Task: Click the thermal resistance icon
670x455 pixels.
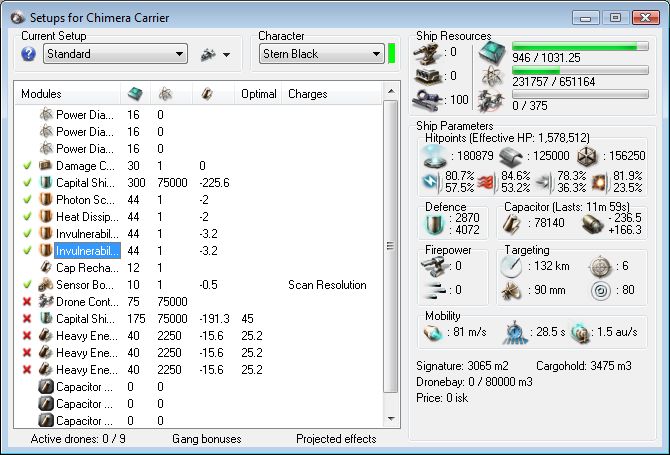Action: click(487, 183)
